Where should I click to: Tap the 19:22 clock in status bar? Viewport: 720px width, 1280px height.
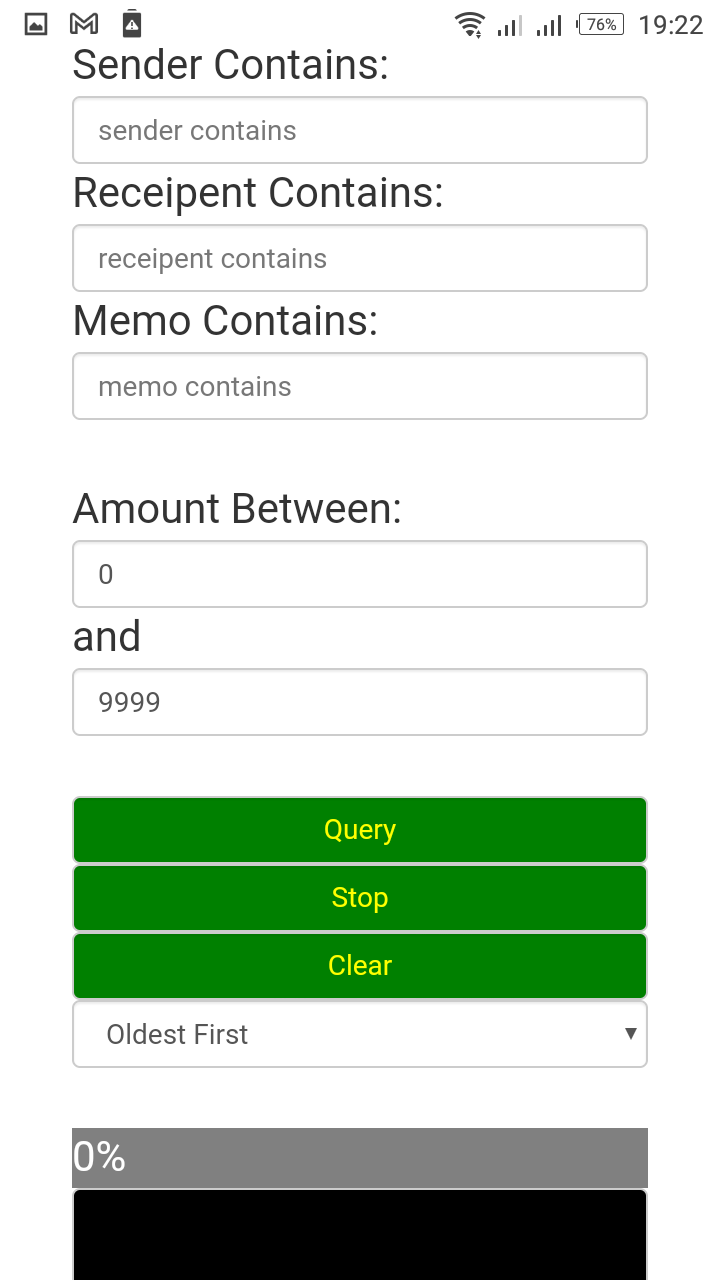[x=670, y=25]
